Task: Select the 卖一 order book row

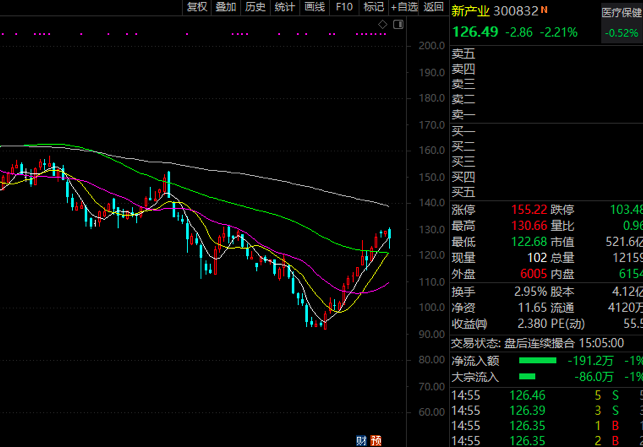Action: click(x=464, y=114)
